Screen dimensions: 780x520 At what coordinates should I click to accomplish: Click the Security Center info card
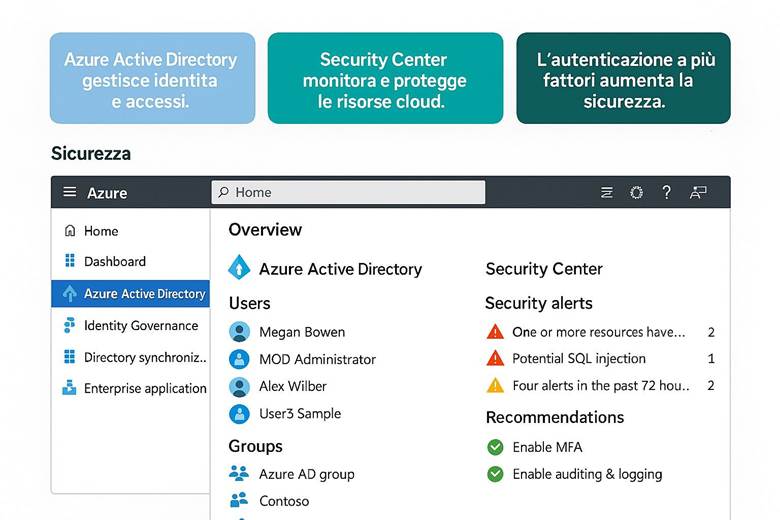[x=385, y=80]
